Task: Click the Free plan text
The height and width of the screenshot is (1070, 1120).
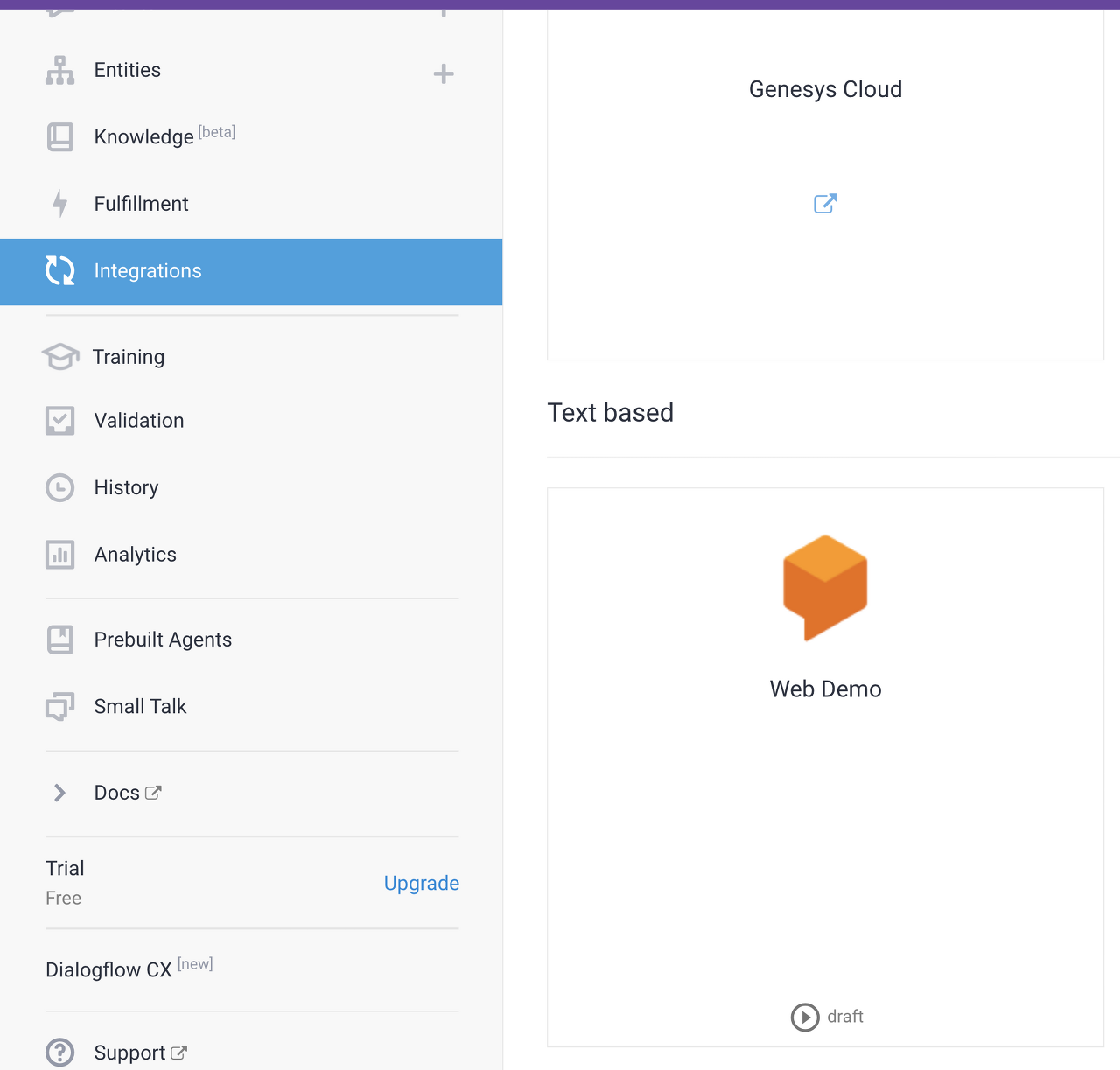Action: coord(63,899)
